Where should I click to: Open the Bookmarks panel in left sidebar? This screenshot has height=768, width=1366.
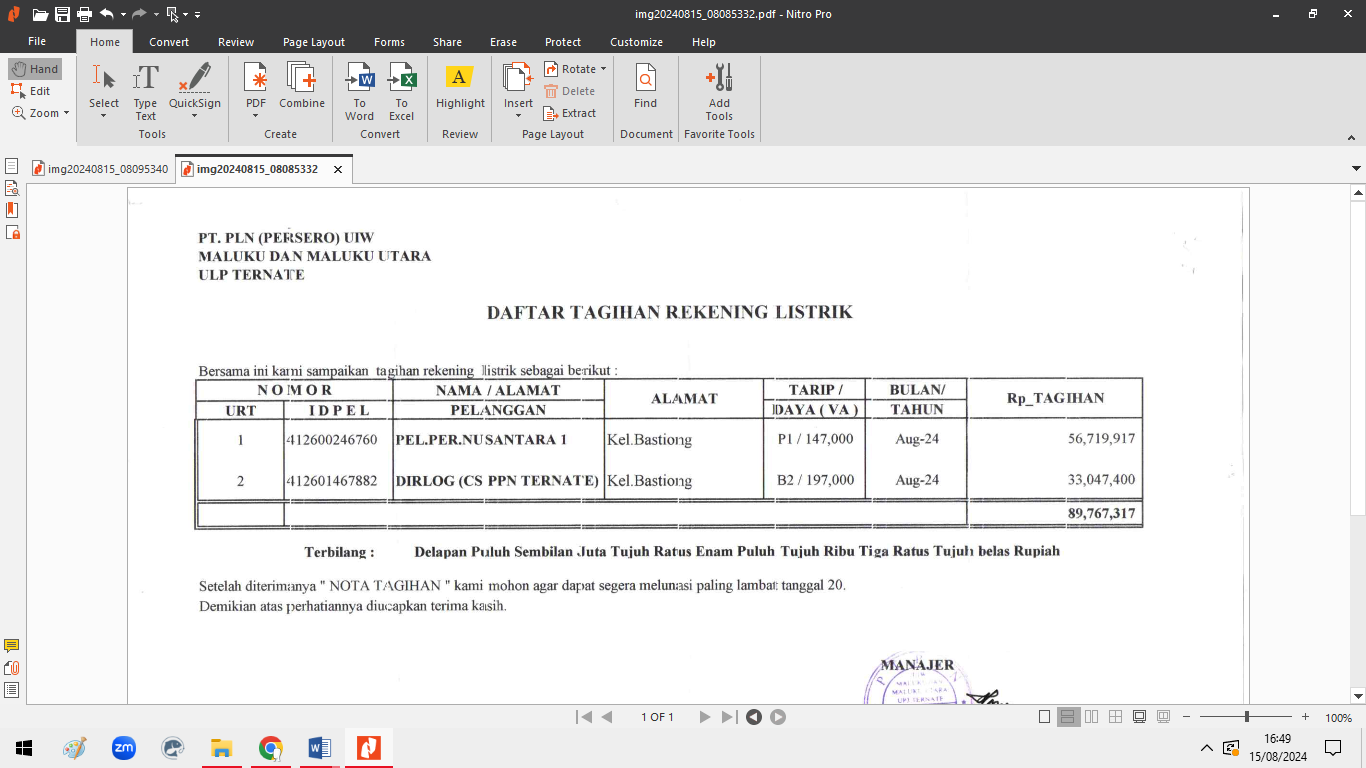pyautogui.click(x=12, y=210)
